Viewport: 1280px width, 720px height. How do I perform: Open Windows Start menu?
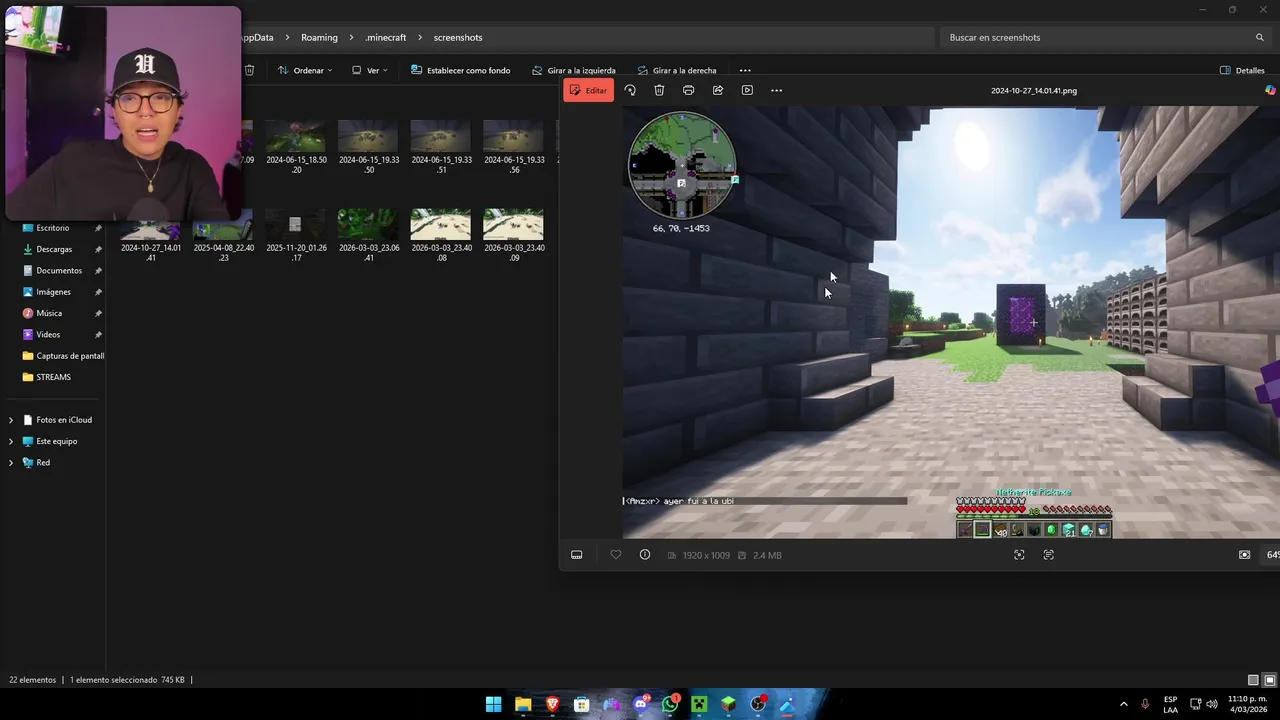click(x=494, y=705)
